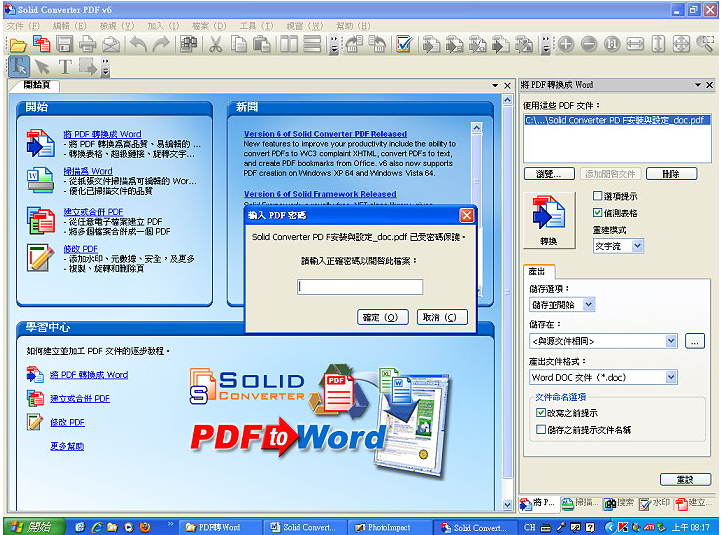Click the Cut scissors icon

point(215,45)
